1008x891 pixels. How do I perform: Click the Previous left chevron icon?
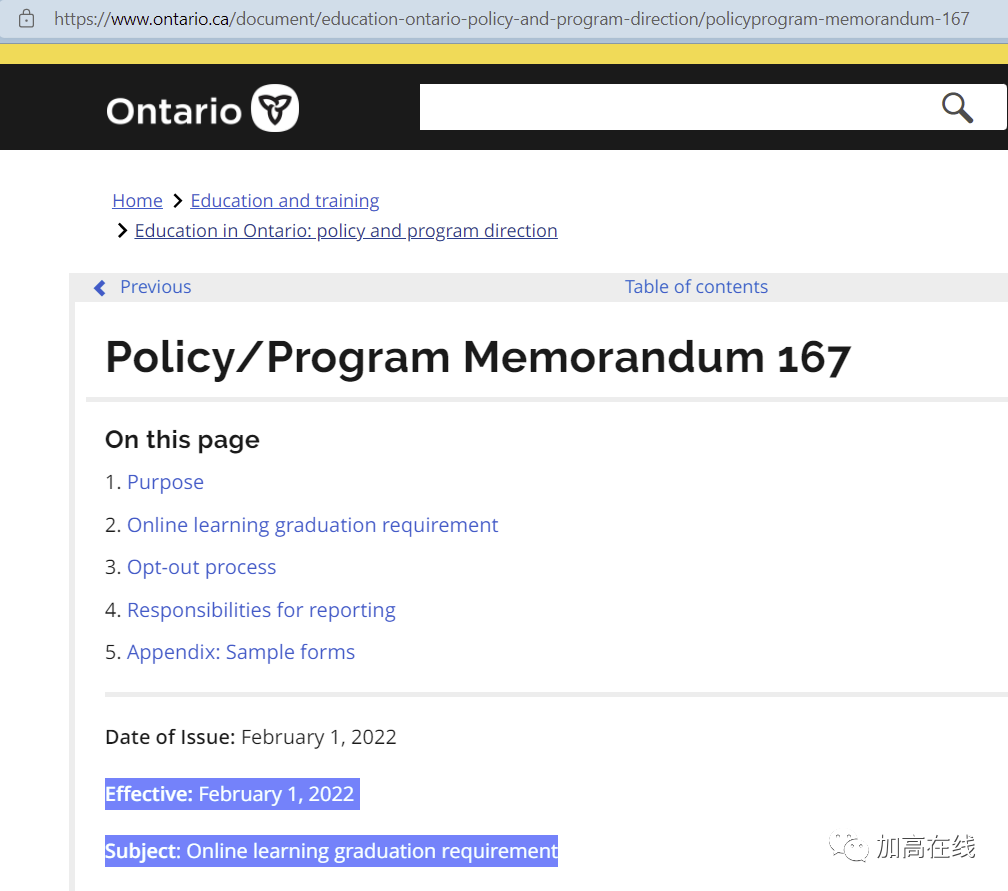tap(100, 287)
